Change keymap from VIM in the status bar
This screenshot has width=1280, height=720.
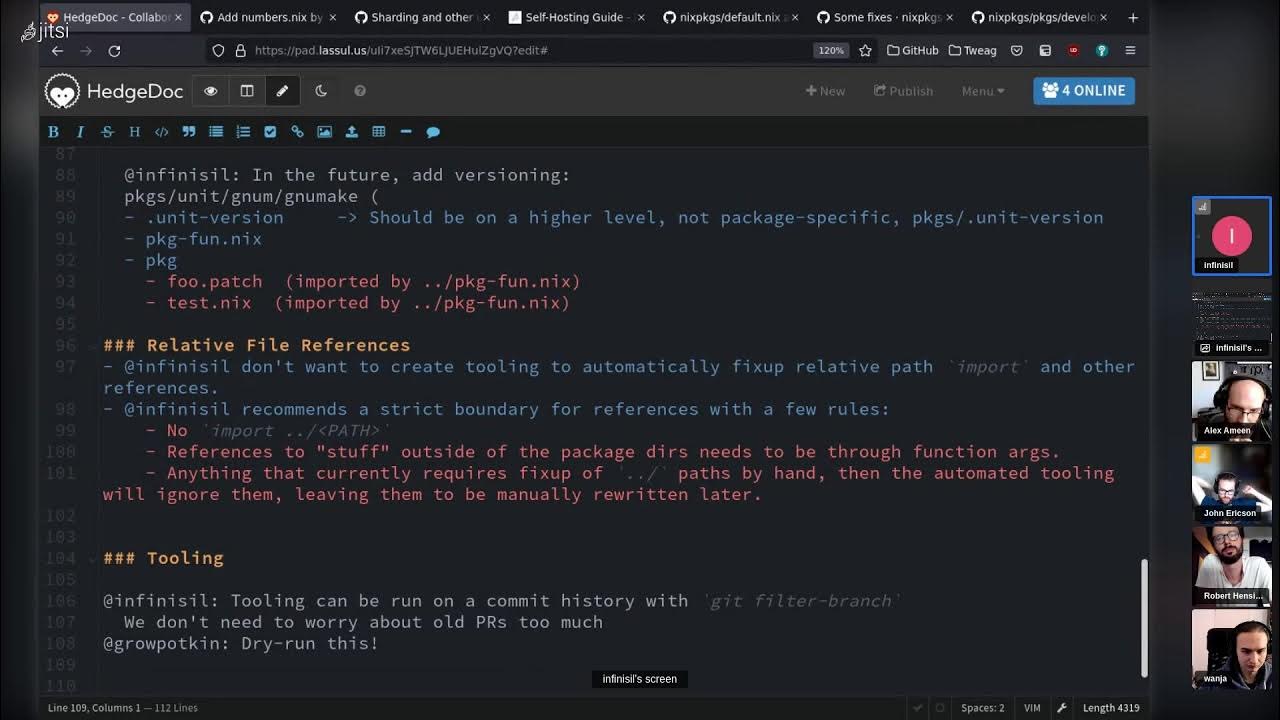(x=1032, y=708)
